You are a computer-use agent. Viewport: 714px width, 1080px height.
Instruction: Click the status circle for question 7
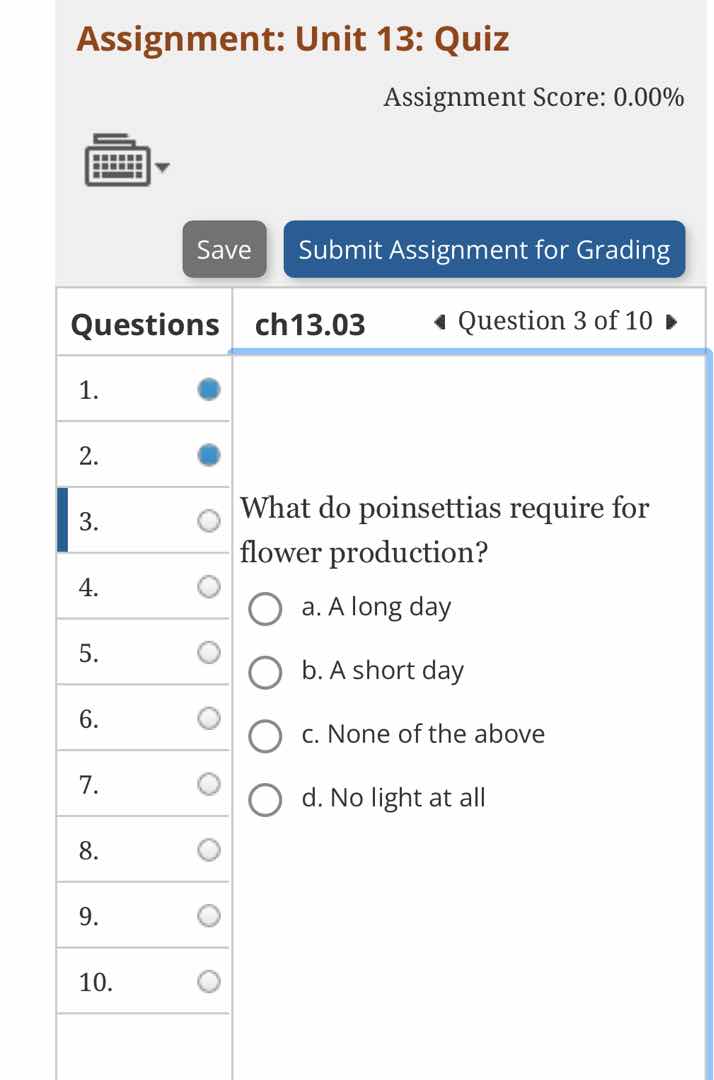[x=208, y=784]
